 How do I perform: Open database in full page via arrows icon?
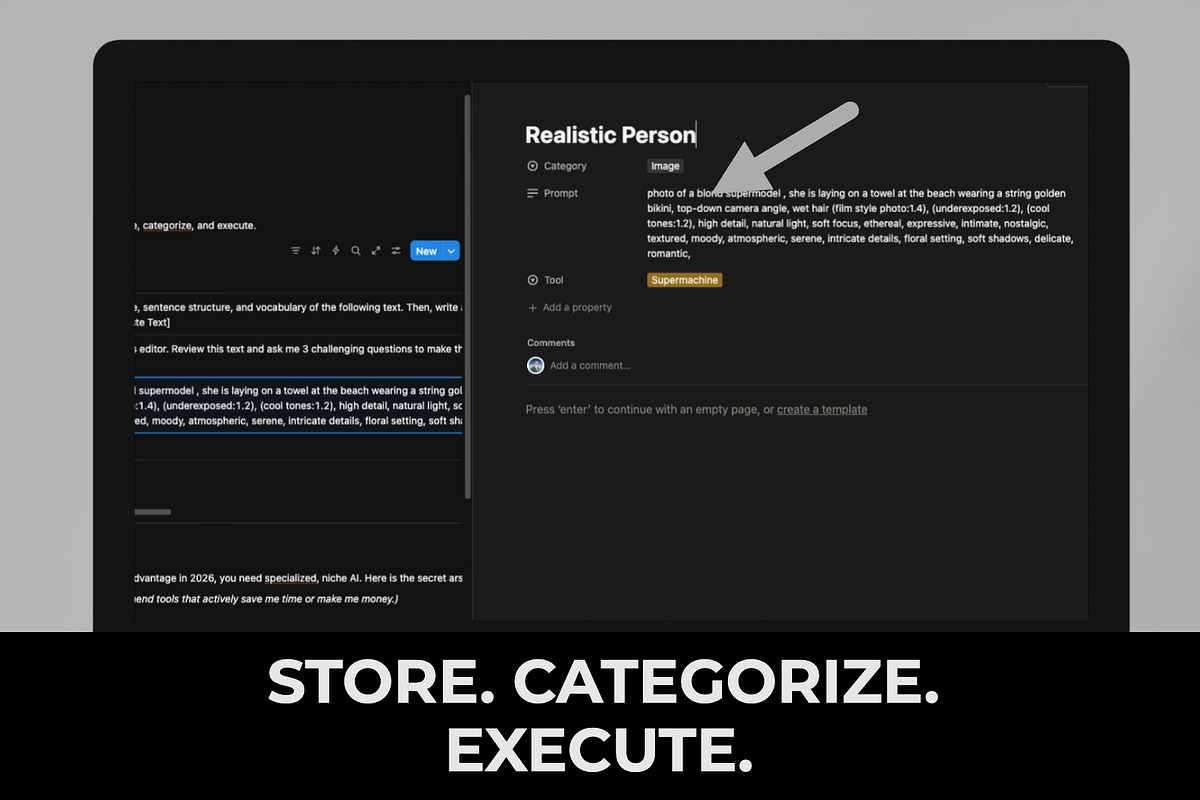376,251
